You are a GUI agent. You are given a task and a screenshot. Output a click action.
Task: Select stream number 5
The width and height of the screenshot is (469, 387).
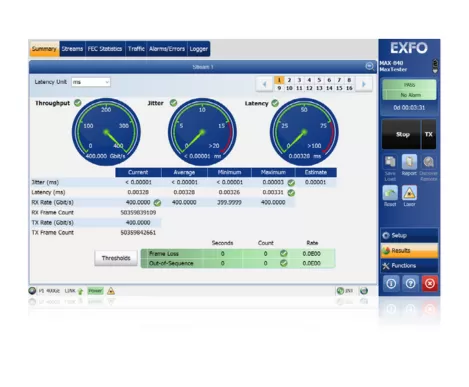(x=319, y=80)
